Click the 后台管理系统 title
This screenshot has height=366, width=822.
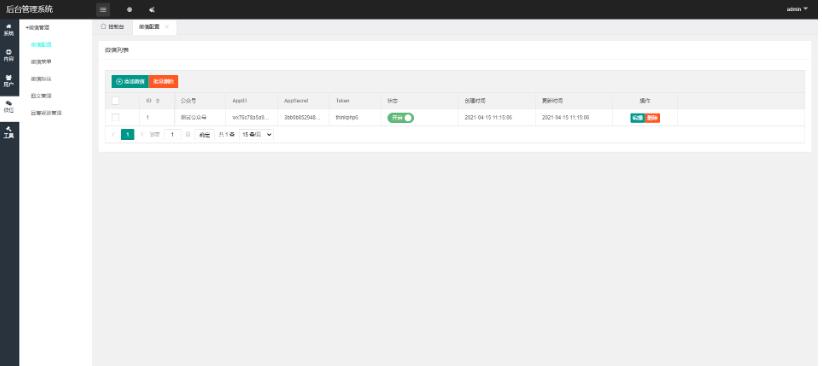pos(29,9)
